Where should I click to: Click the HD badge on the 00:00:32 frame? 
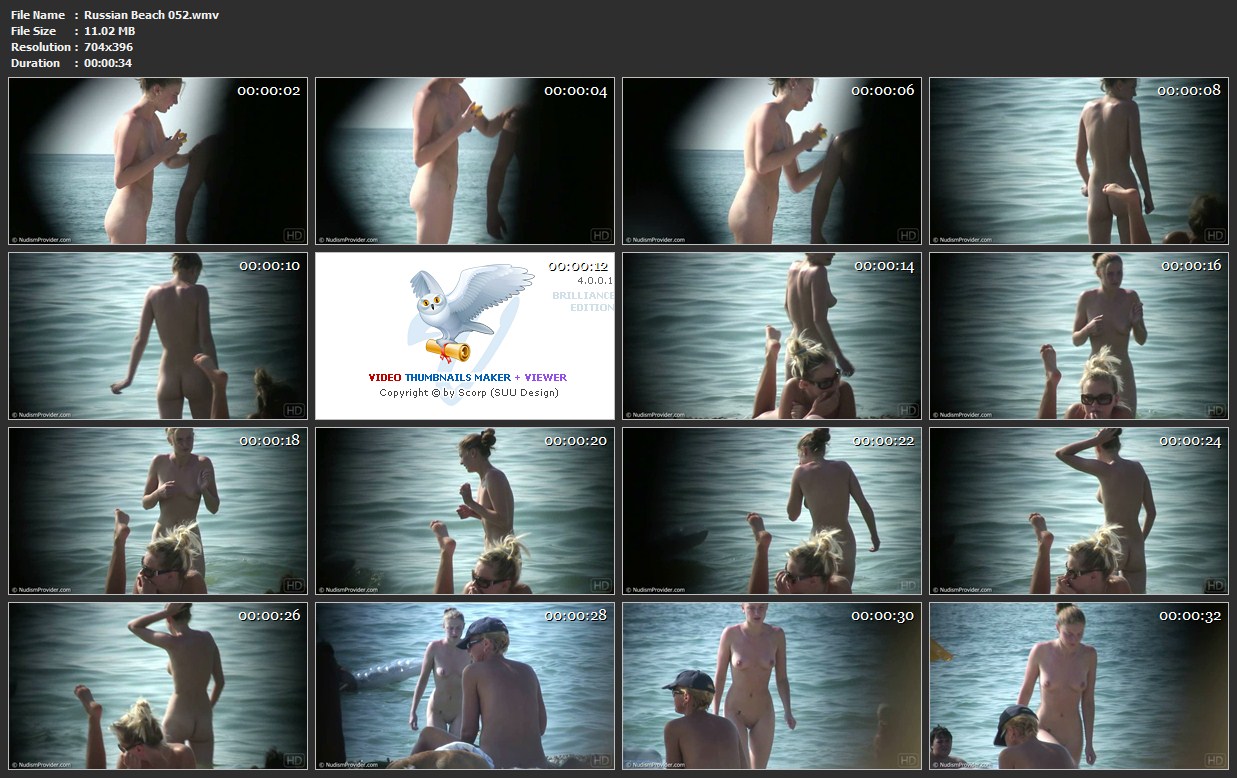[x=1214, y=760]
